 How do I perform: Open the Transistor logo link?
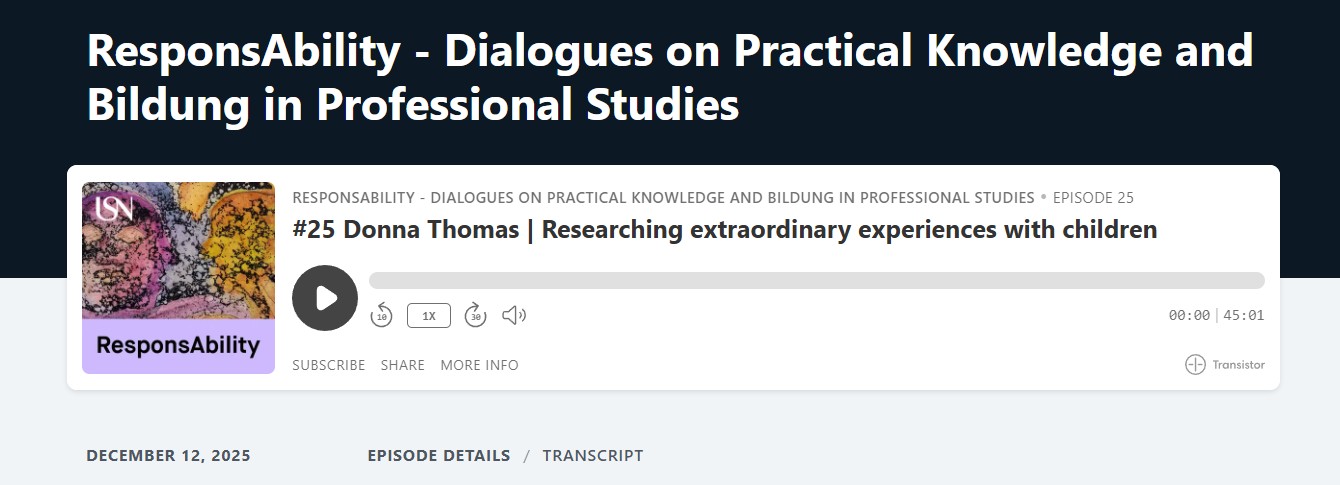[x=1225, y=365]
